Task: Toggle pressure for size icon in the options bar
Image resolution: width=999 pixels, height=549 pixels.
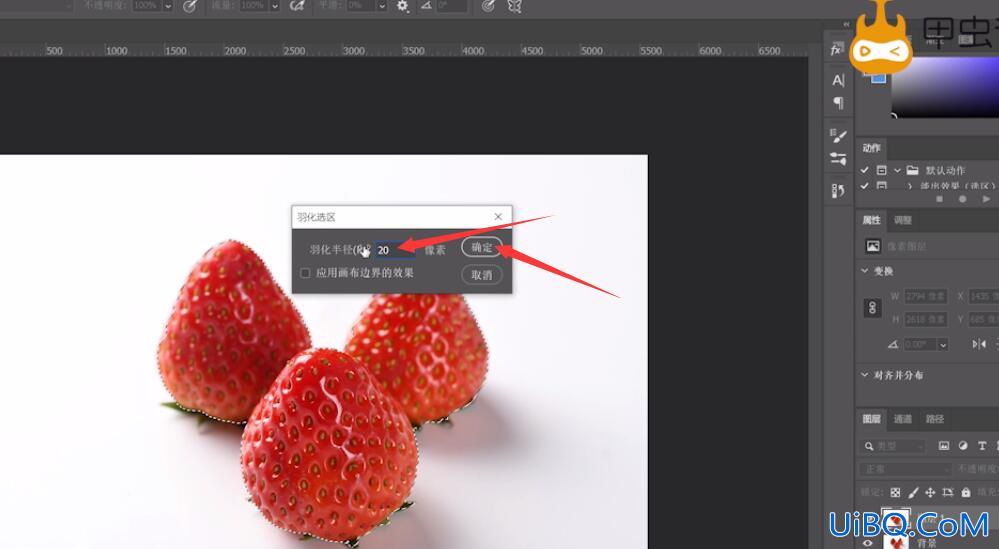Action: tap(488, 6)
